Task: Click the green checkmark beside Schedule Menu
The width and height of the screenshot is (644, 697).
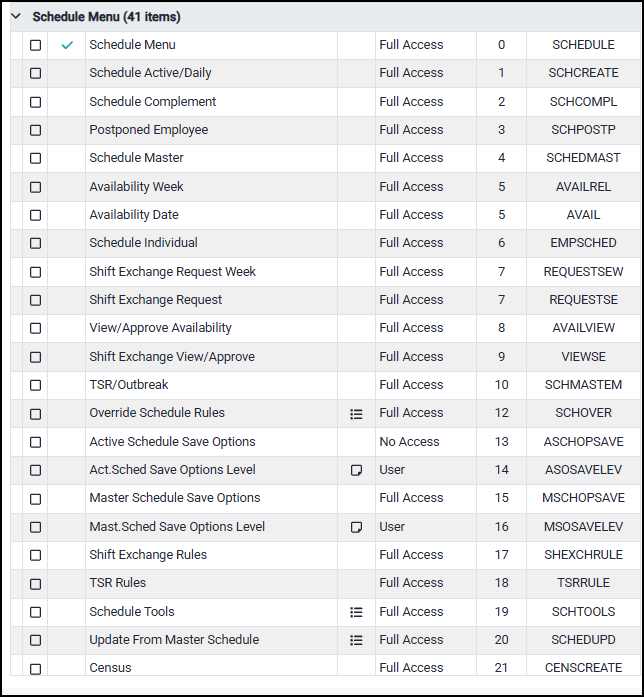Action: point(67,45)
